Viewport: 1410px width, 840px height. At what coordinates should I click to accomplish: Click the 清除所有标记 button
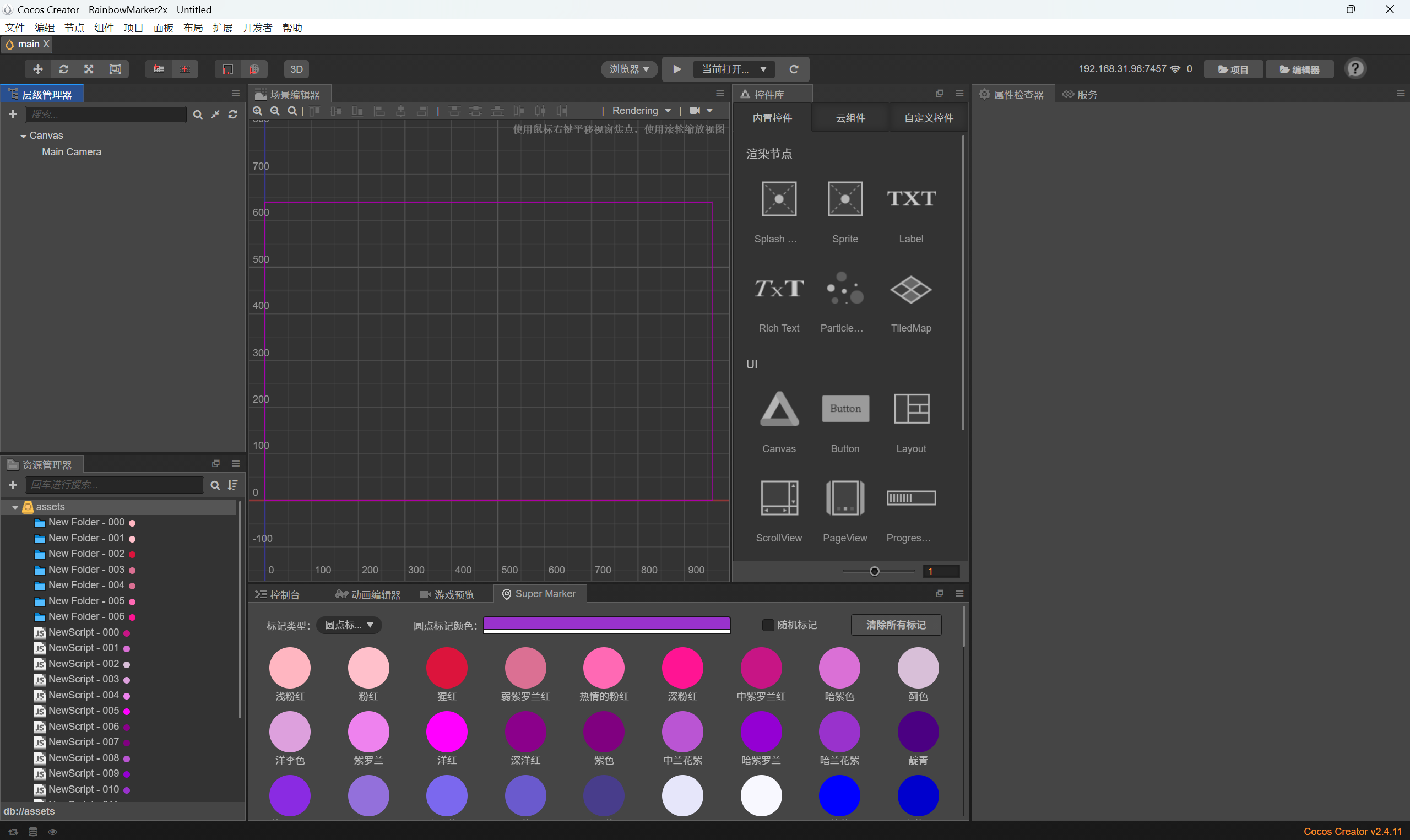click(896, 625)
